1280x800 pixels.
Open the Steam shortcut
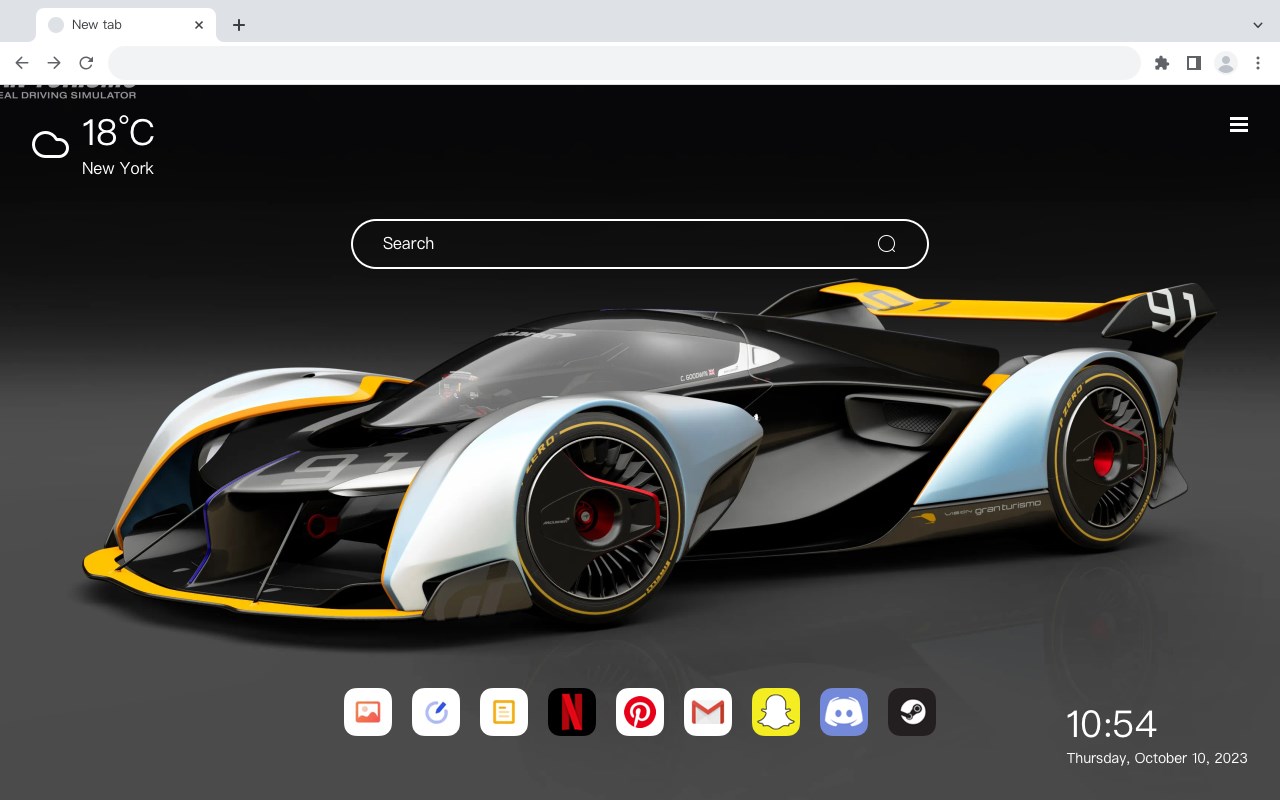point(912,712)
